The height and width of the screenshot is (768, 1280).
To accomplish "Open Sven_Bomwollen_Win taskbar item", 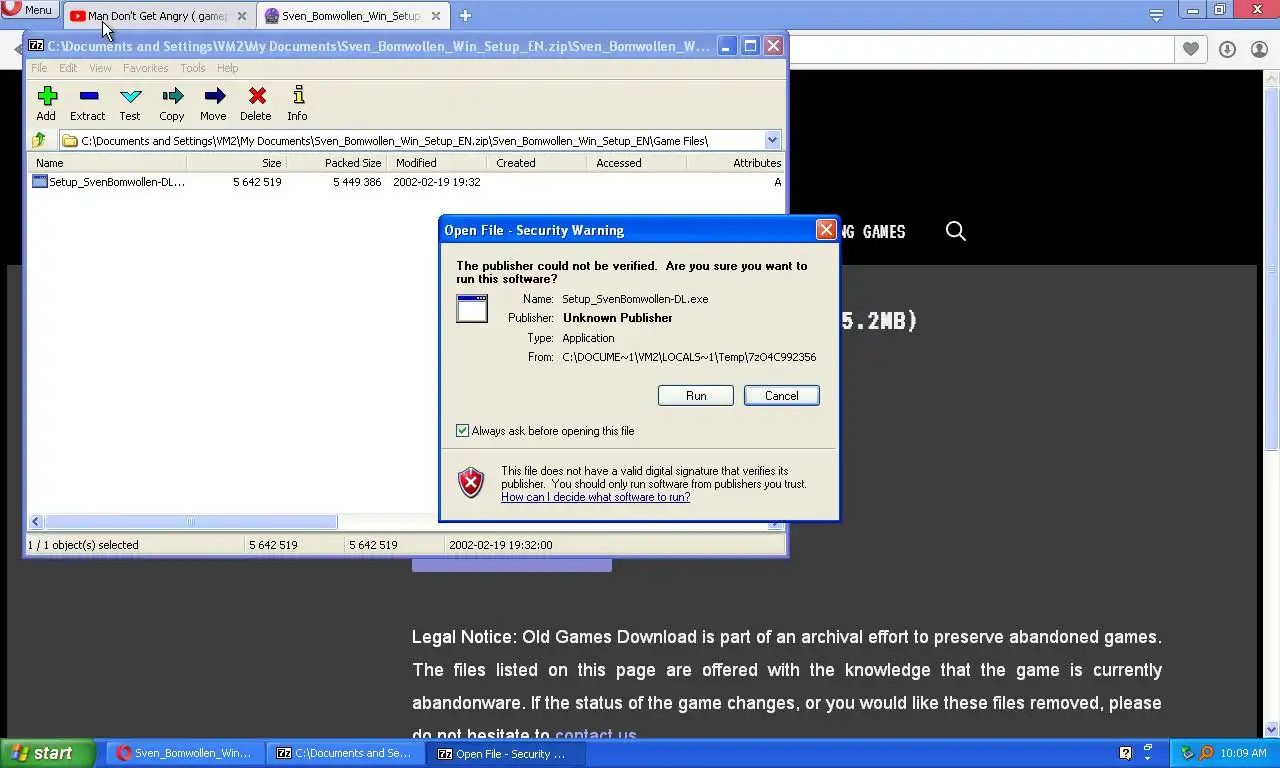I will pos(184,753).
